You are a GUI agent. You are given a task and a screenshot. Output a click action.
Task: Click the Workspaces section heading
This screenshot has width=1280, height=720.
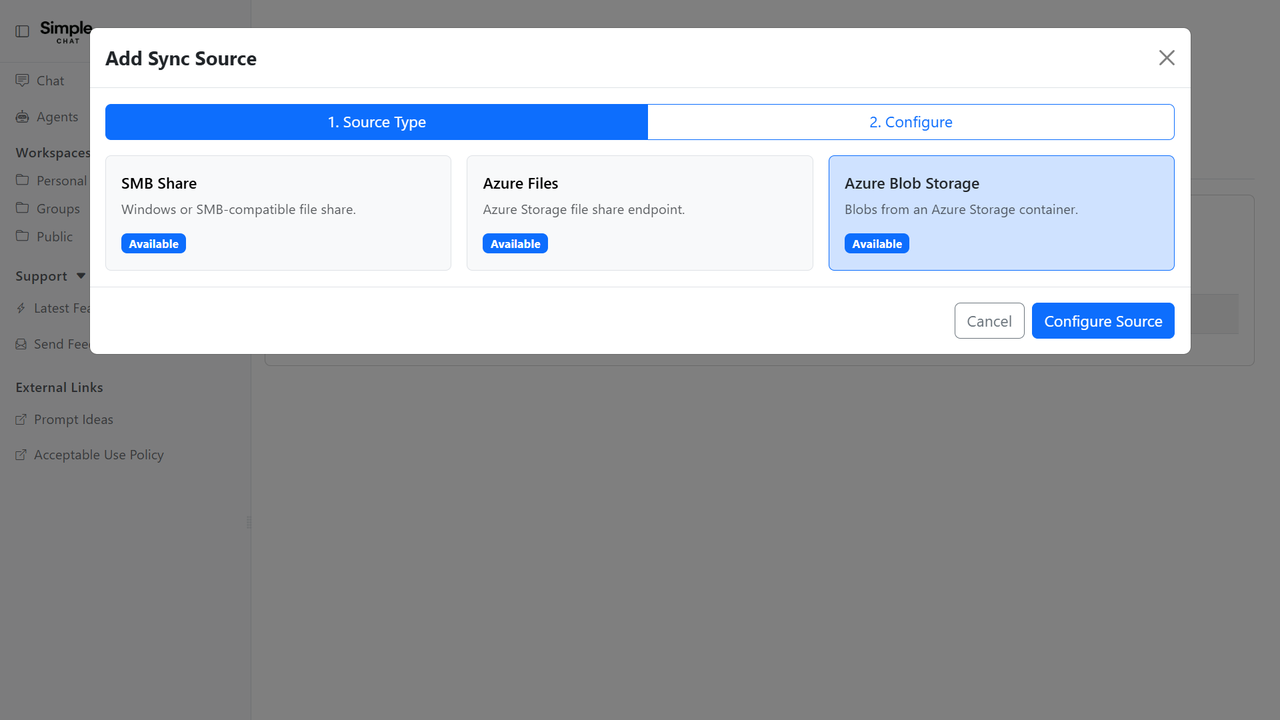tap(53, 153)
